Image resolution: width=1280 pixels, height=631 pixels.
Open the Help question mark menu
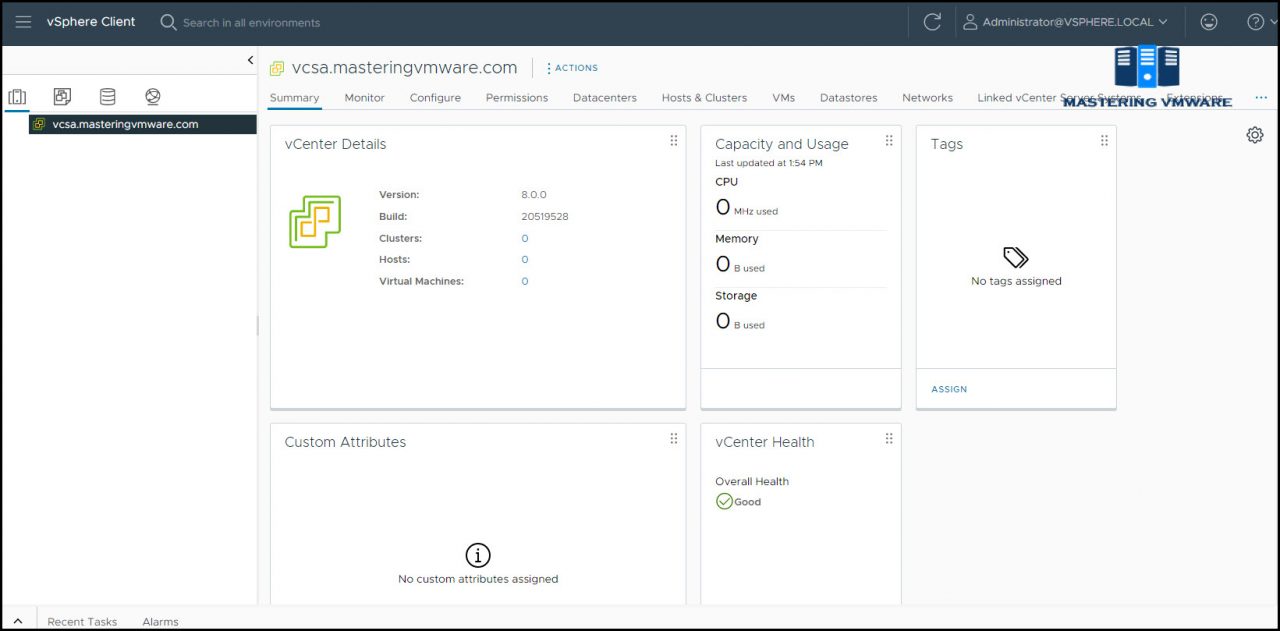[x=1256, y=22]
